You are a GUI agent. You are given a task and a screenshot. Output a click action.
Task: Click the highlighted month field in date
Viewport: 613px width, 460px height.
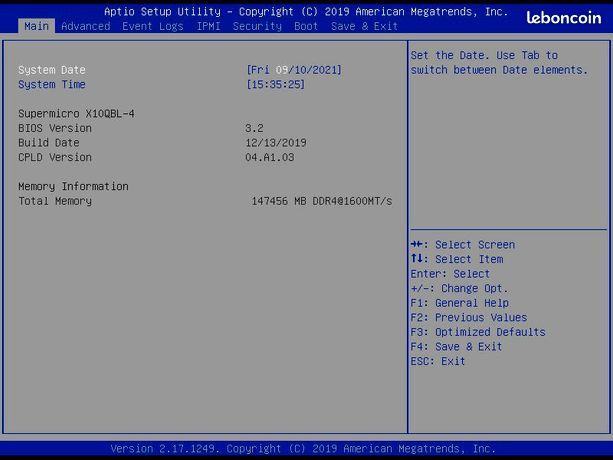click(281, 70)
